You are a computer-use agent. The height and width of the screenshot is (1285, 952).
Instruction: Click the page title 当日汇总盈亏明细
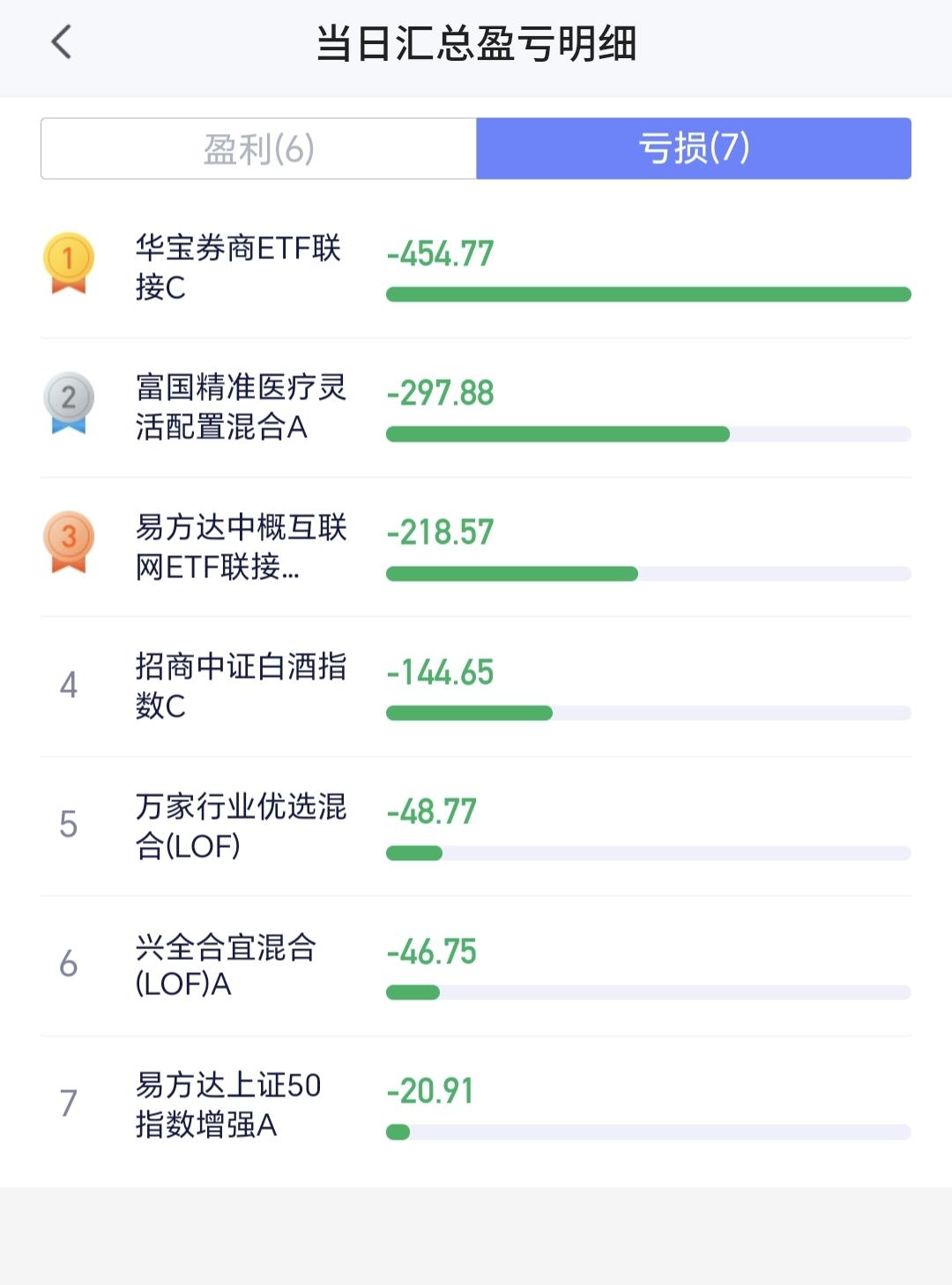pos(476,43)
